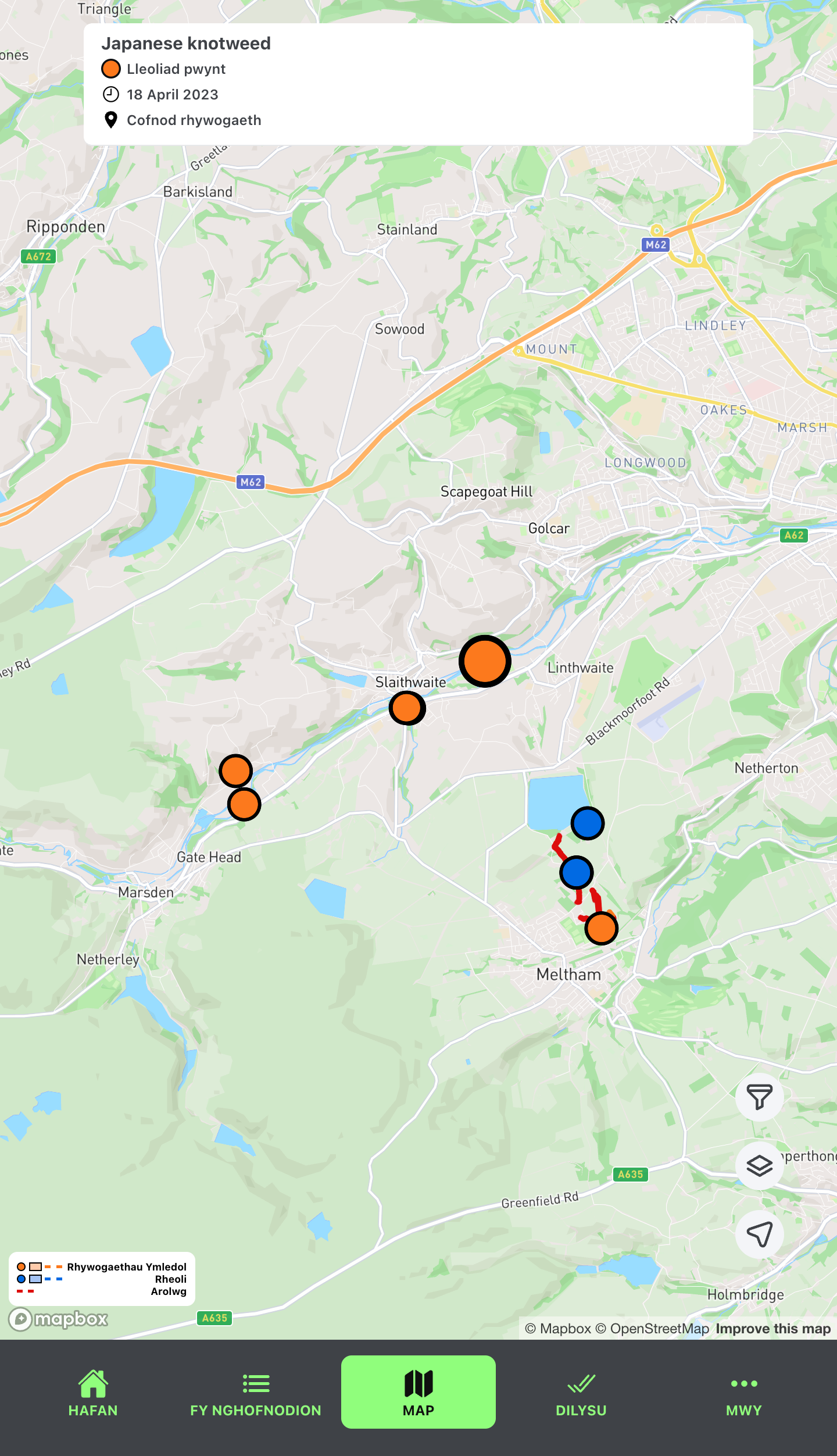Tap the orange marker below Slaithwaite label
The width and height of the screenshot is (837, 1456).
pyautogui.click(x=407, y=708)
